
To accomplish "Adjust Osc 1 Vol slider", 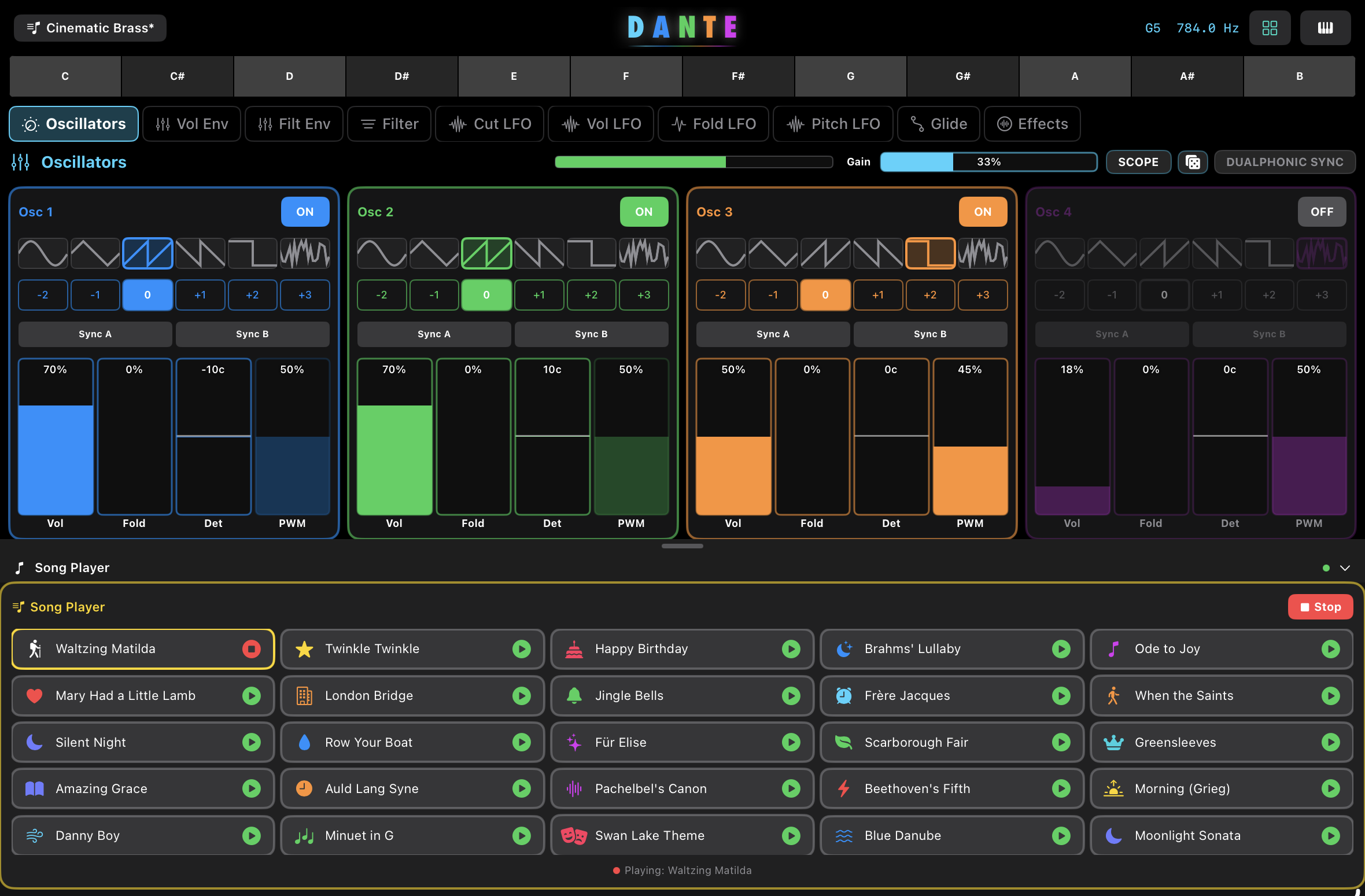I will tap(56, 437).
